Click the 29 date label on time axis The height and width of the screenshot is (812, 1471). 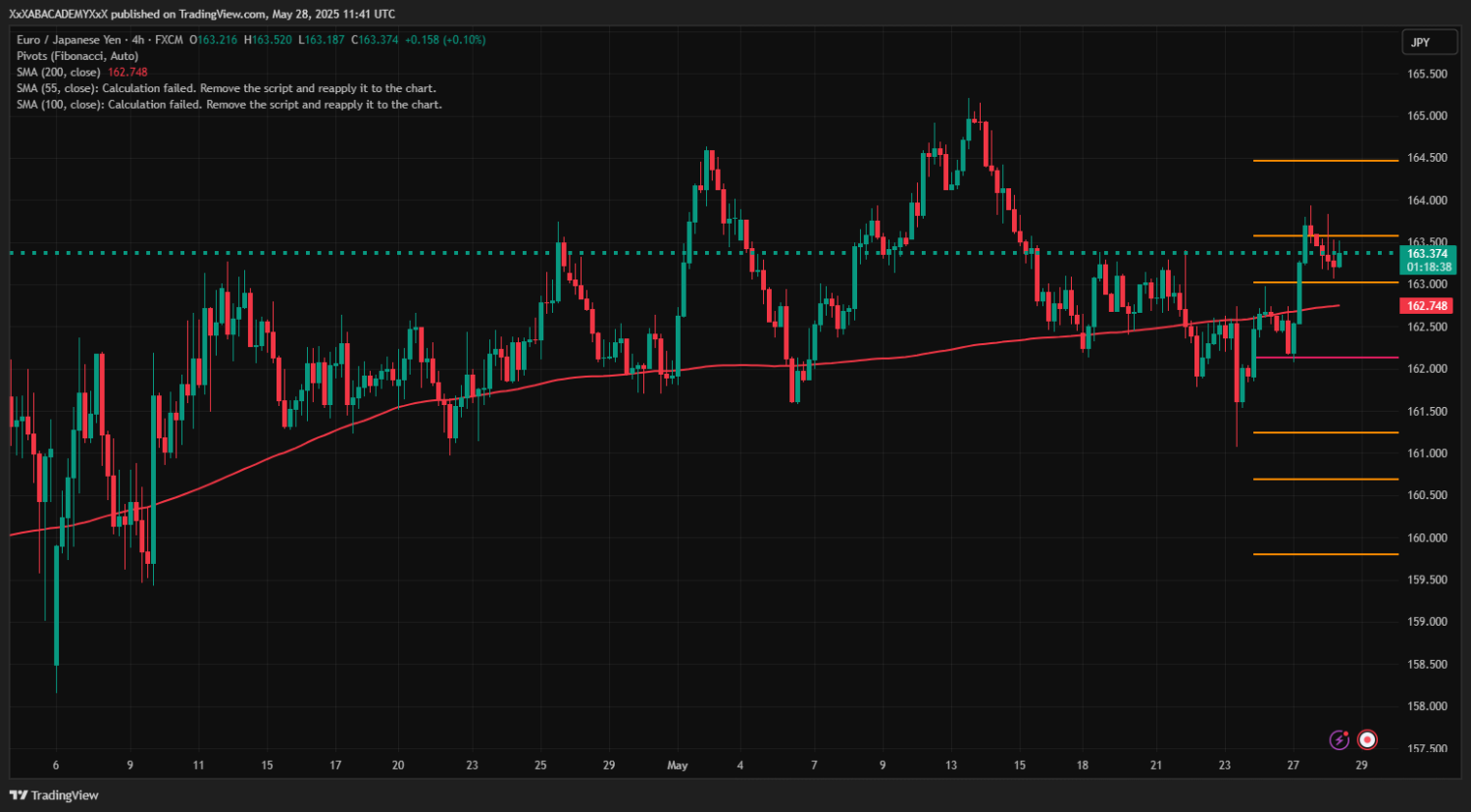1361,765
